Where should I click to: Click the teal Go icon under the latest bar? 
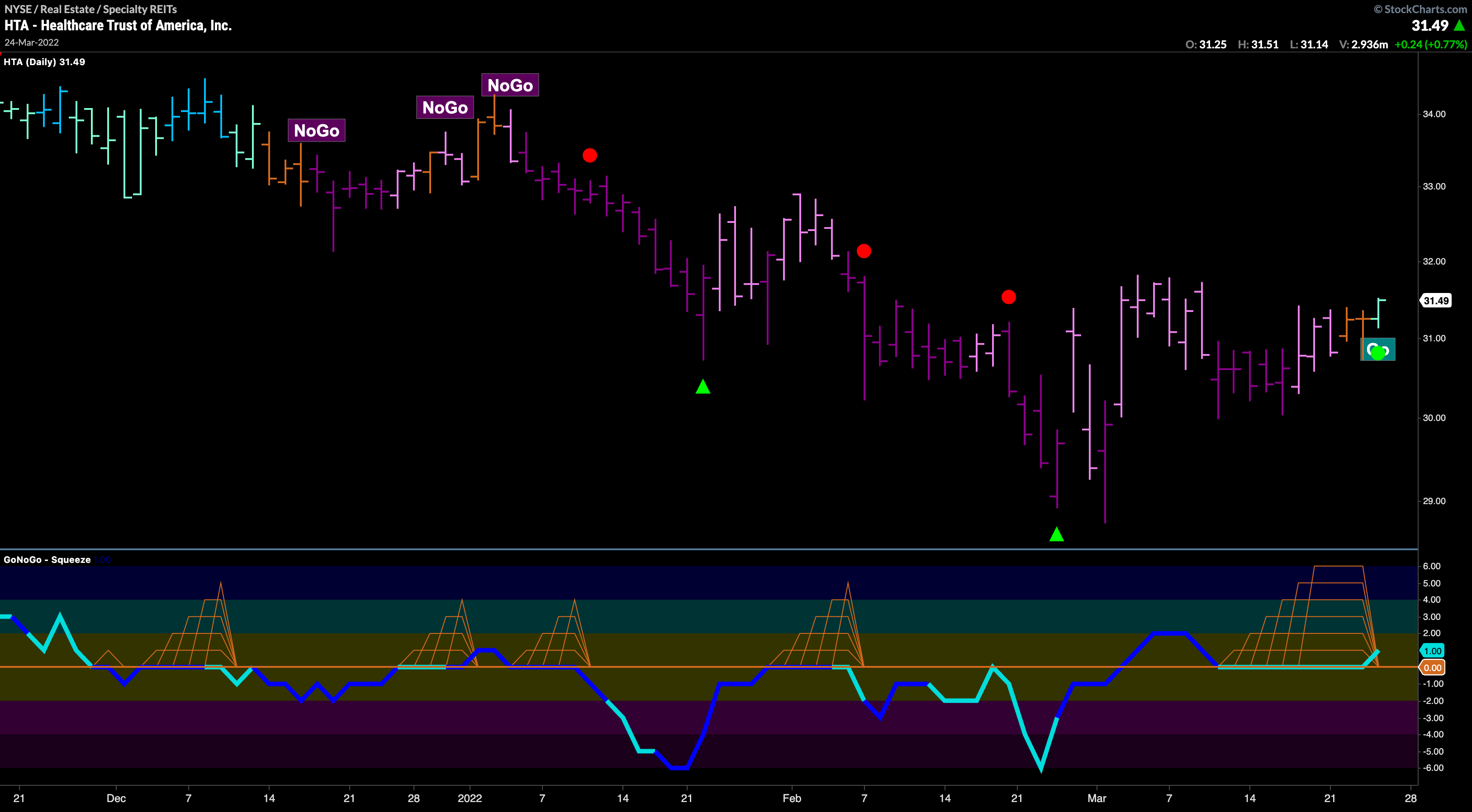1378,349
